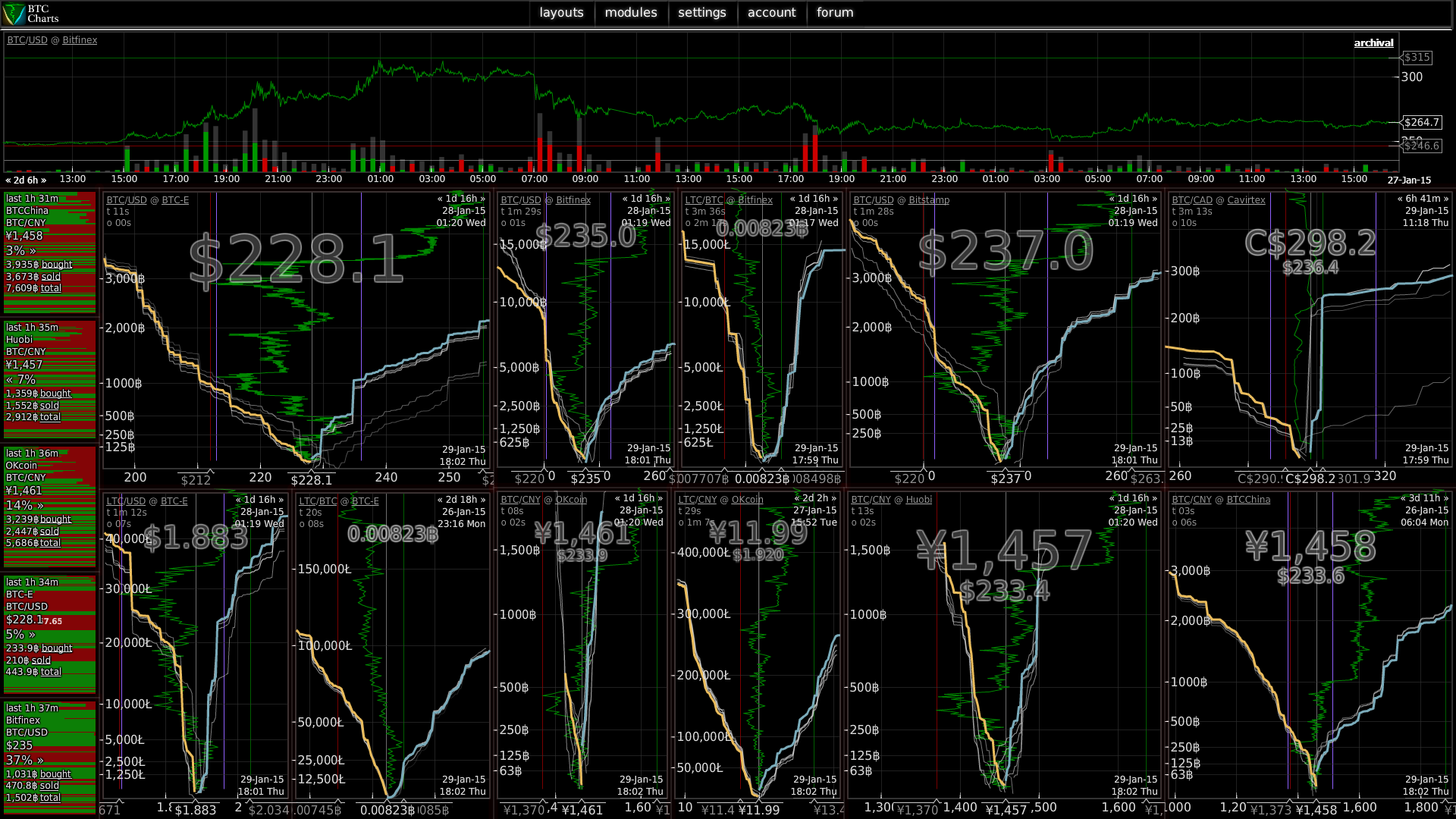Click BTC/CNY pair link in Huobi panel
The height and width of the screenshot is (819, 1456).
pyautogui.click(x=871, y=500)
